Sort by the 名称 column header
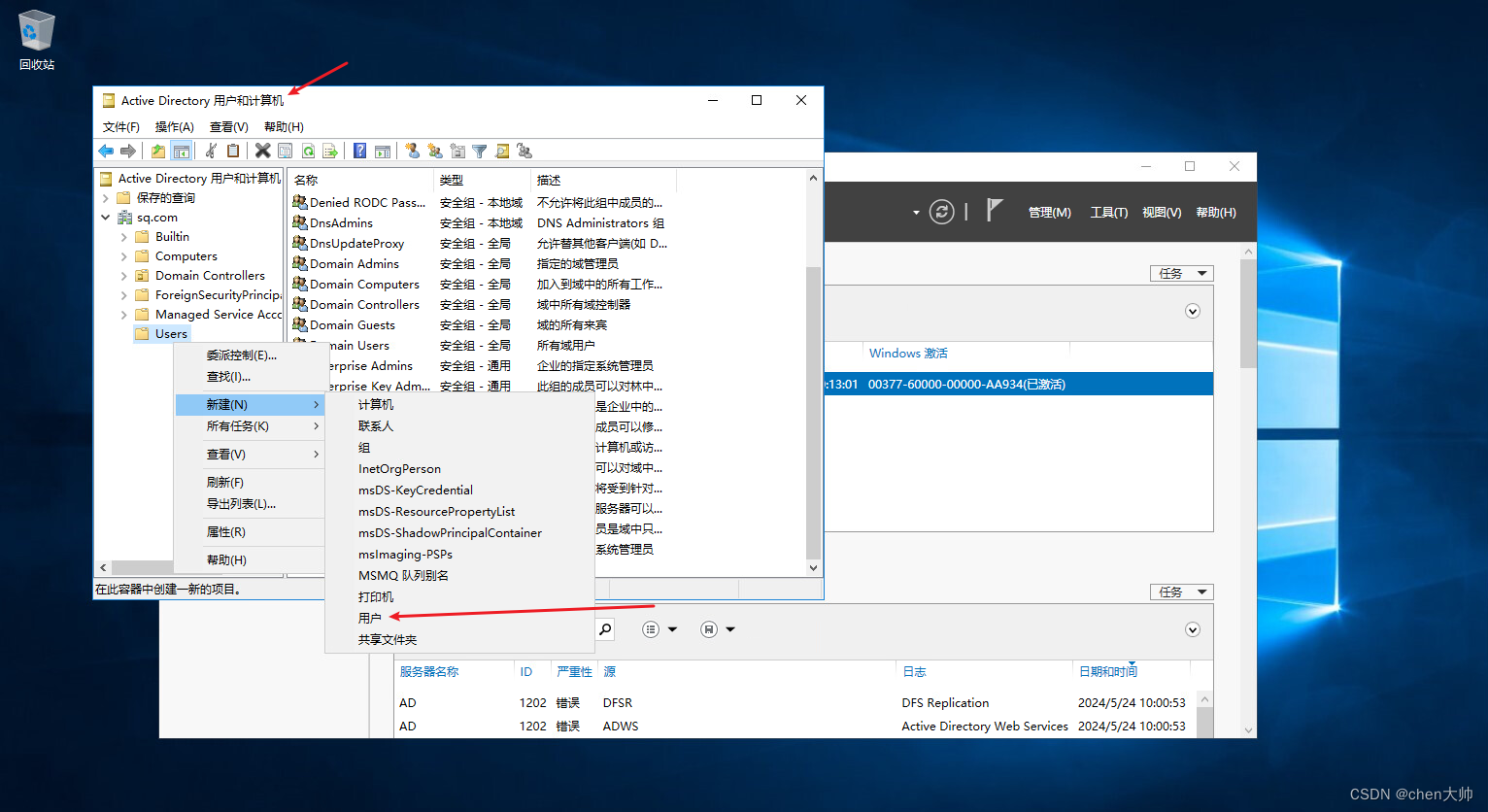The image size is (1488, 812). pyautogui.click(x=360, y=180)
